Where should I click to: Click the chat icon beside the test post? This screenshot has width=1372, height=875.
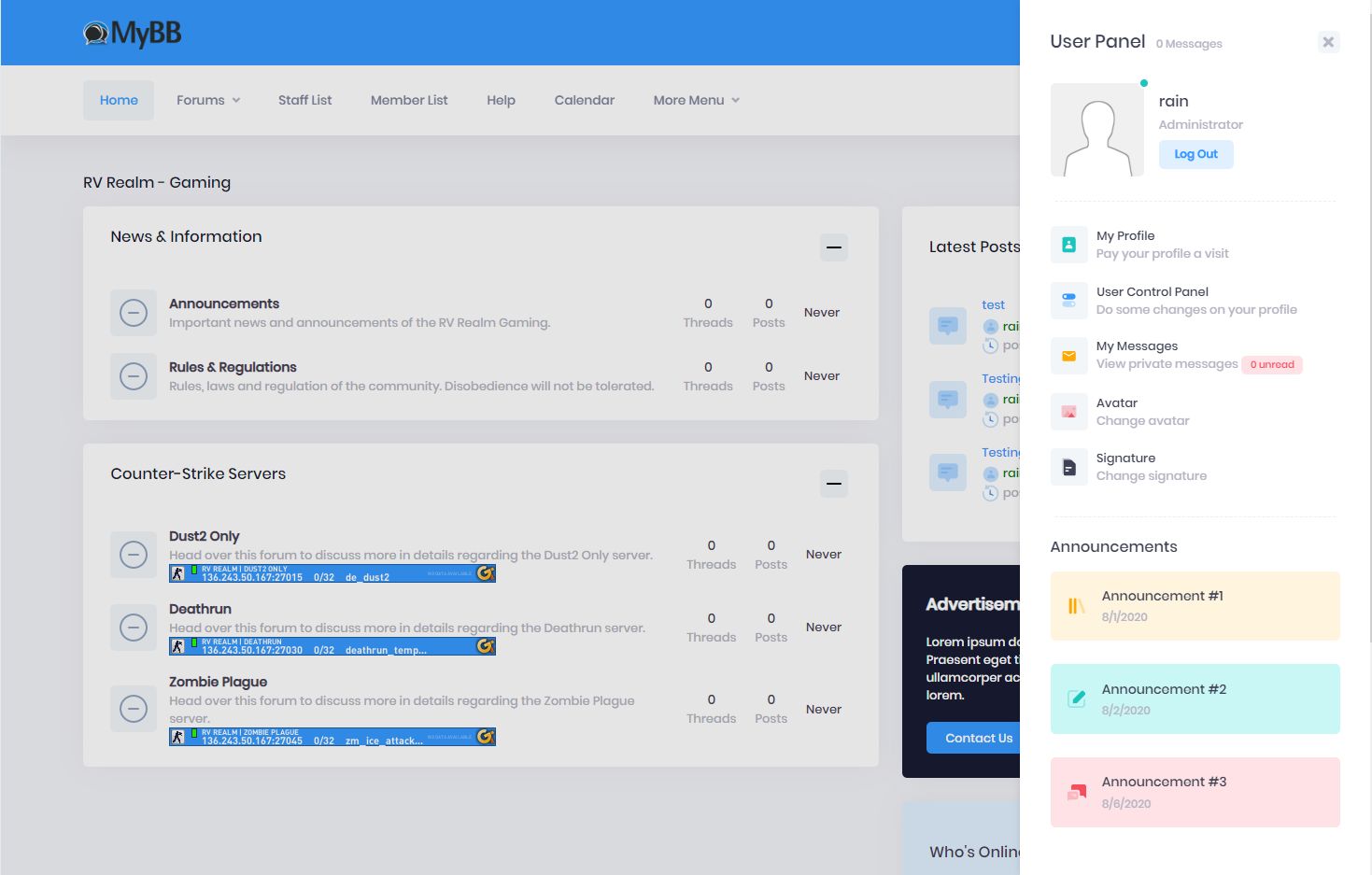coord(948,326)
